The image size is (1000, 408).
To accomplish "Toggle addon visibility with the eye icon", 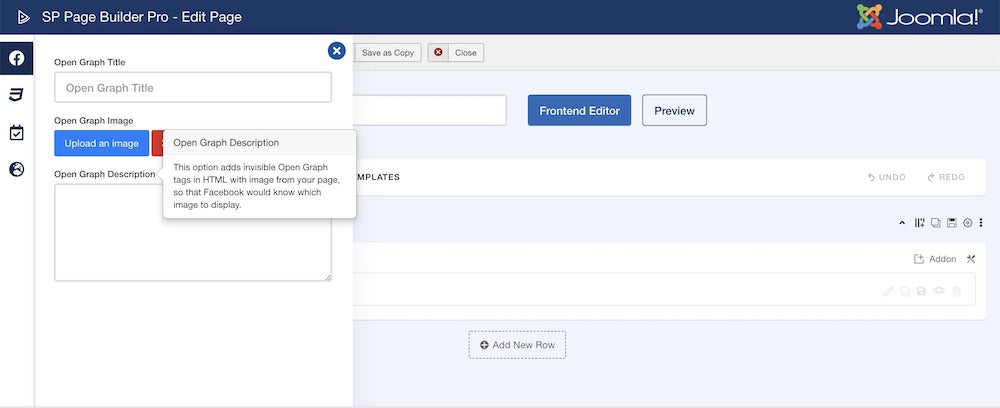I will tap(938, 291).
